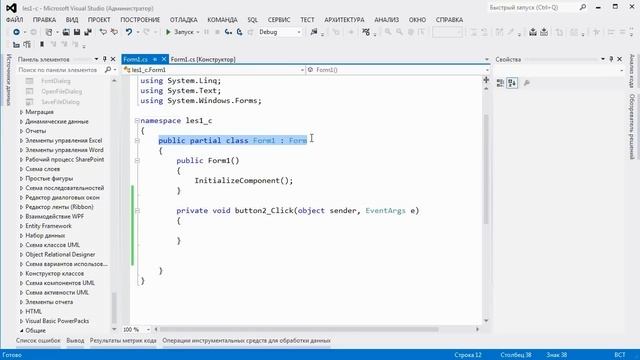The height and width of the screenshot is (360, 640).
Task: Click the Step Over debug icon
Action: click(x=240, y=32)
